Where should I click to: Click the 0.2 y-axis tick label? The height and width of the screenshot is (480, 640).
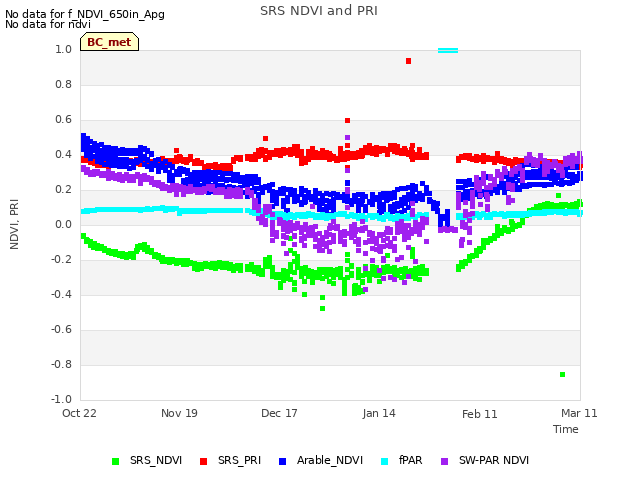click(63, 190)
